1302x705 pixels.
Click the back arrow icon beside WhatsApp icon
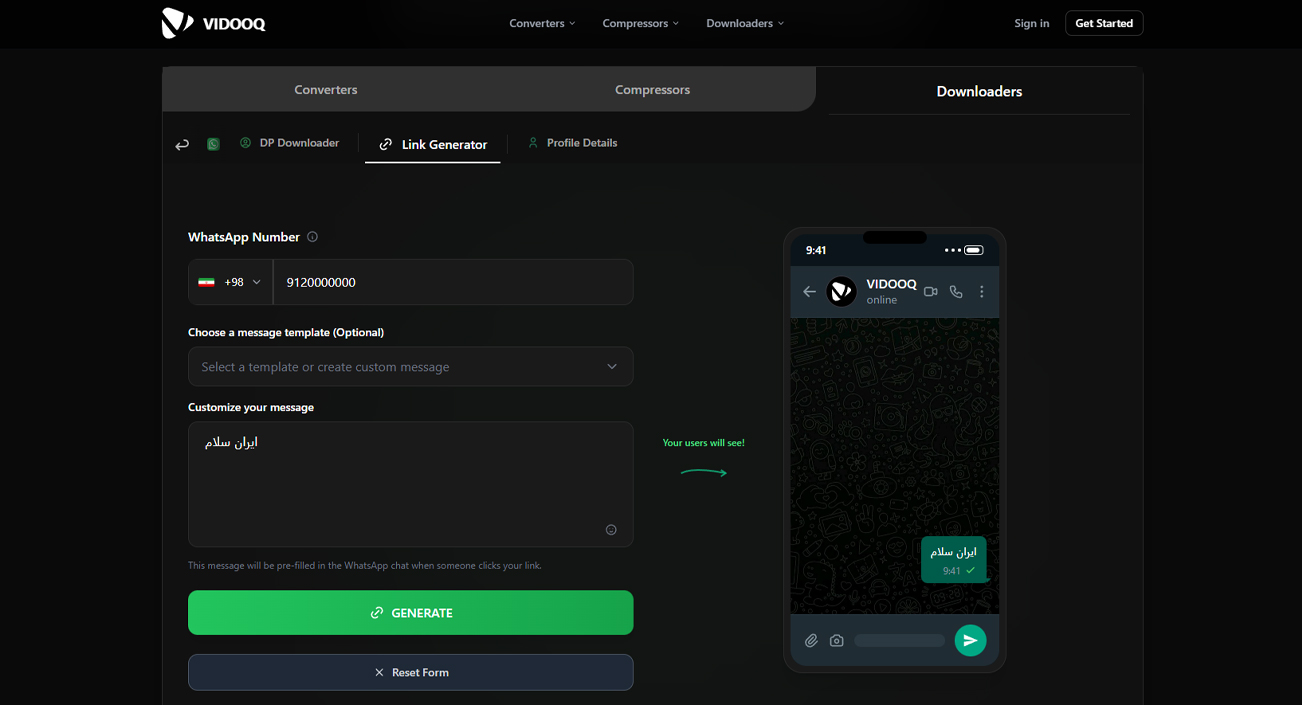point(182,145)
